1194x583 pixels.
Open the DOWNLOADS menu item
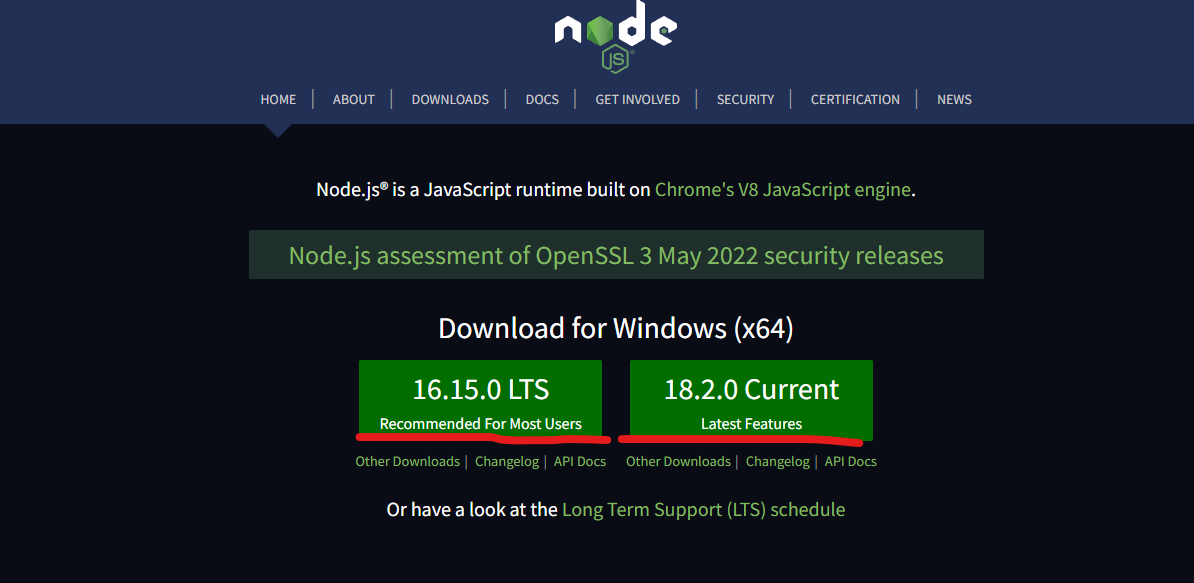click(x=450, y=99)
